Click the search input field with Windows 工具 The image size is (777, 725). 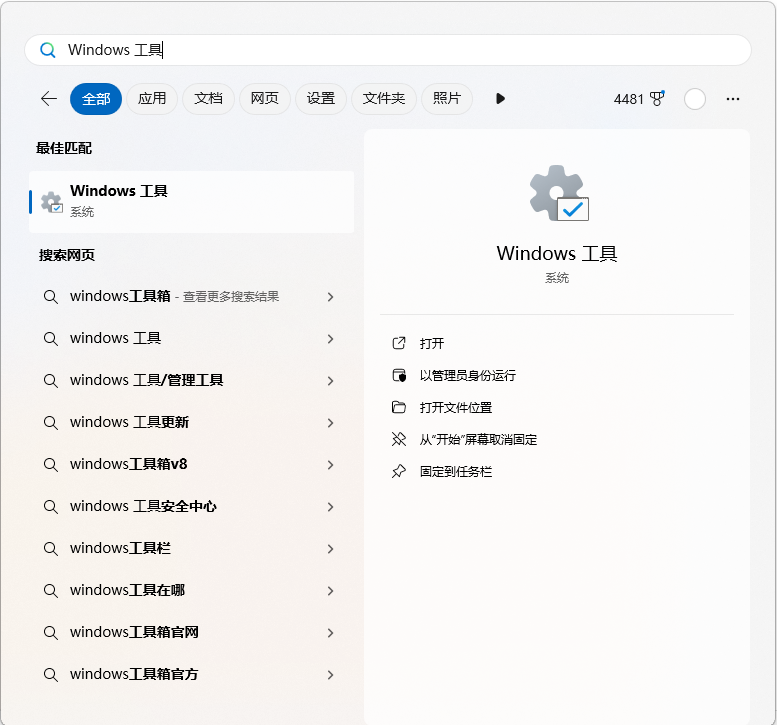coord(388,50)
